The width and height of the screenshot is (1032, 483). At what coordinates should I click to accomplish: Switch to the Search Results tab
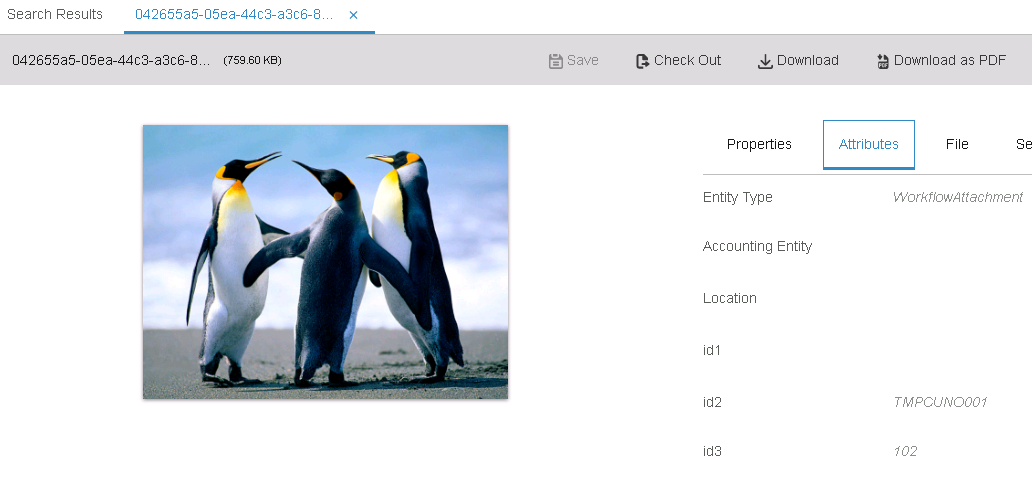point(55,14)
